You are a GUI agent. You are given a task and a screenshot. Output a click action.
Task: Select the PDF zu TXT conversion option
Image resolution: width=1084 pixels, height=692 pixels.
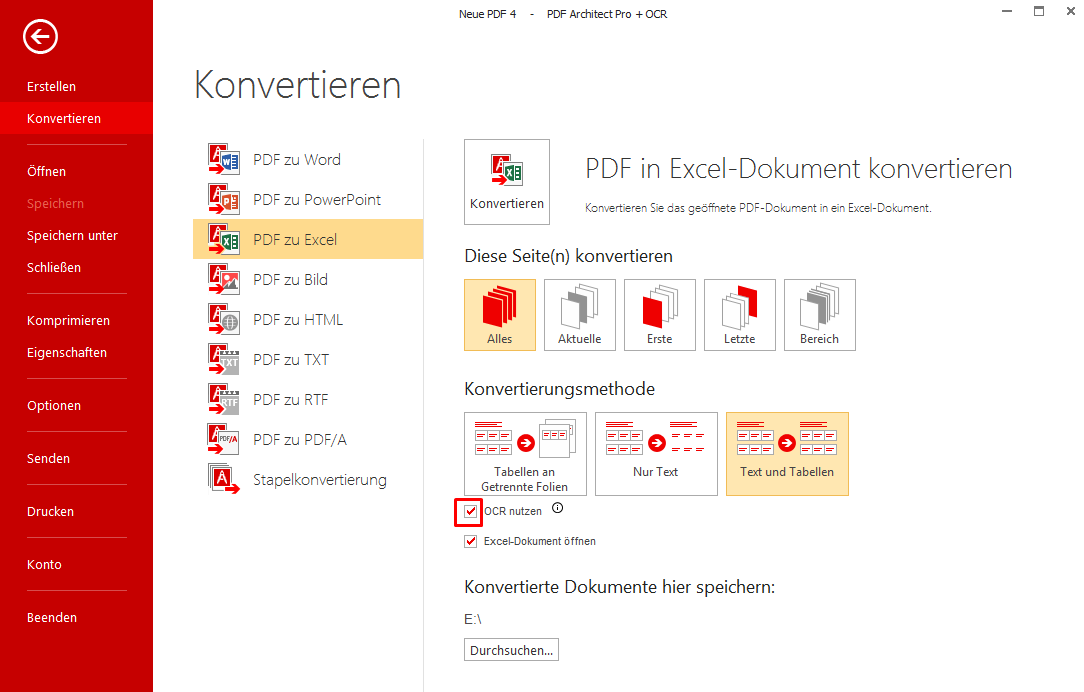(x=308, y=360)
